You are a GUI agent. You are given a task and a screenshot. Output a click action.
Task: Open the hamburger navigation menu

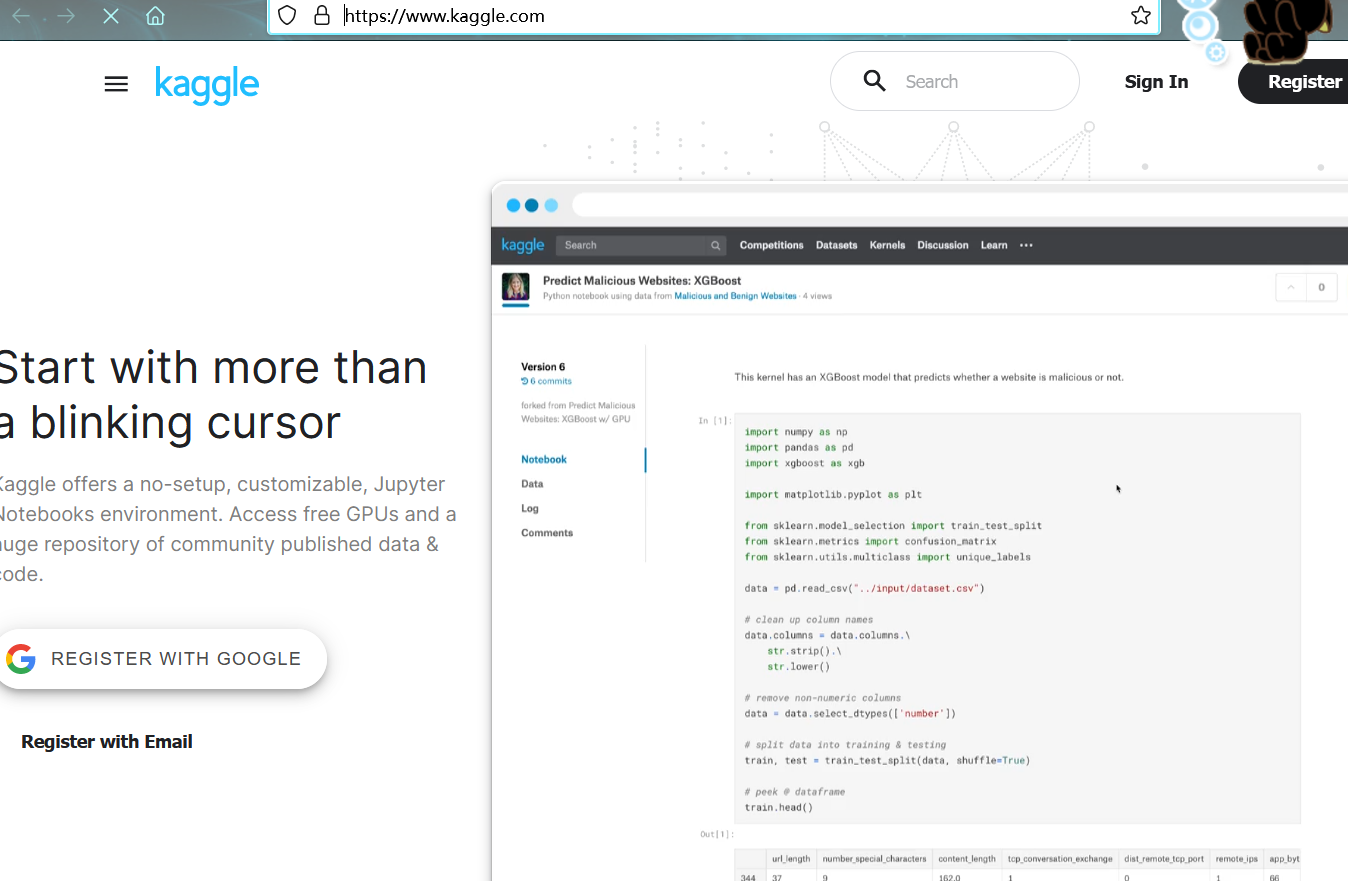(116, 84)
